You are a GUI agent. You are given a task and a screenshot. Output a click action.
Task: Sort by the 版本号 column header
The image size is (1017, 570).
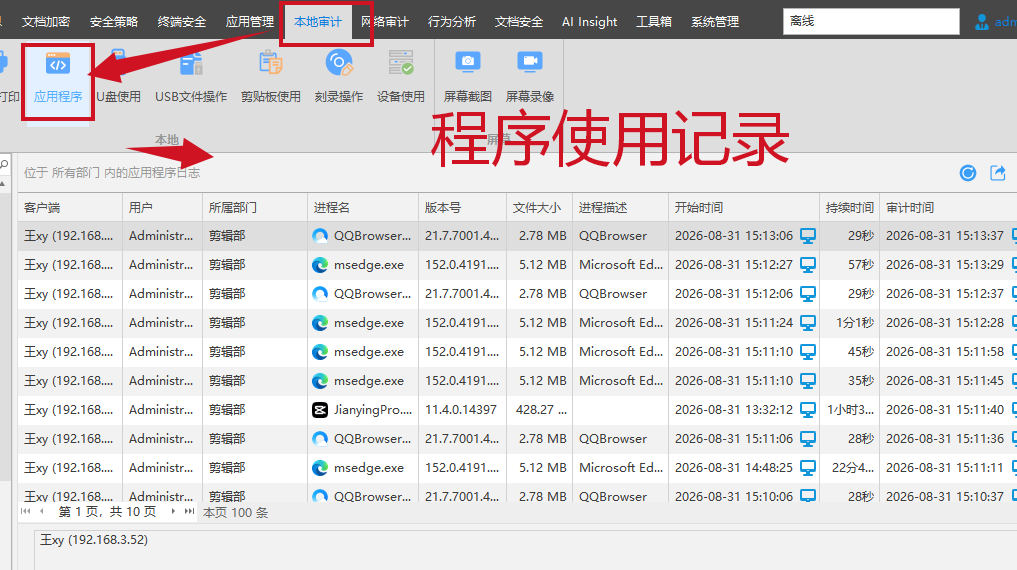click(x=462, y=208)
